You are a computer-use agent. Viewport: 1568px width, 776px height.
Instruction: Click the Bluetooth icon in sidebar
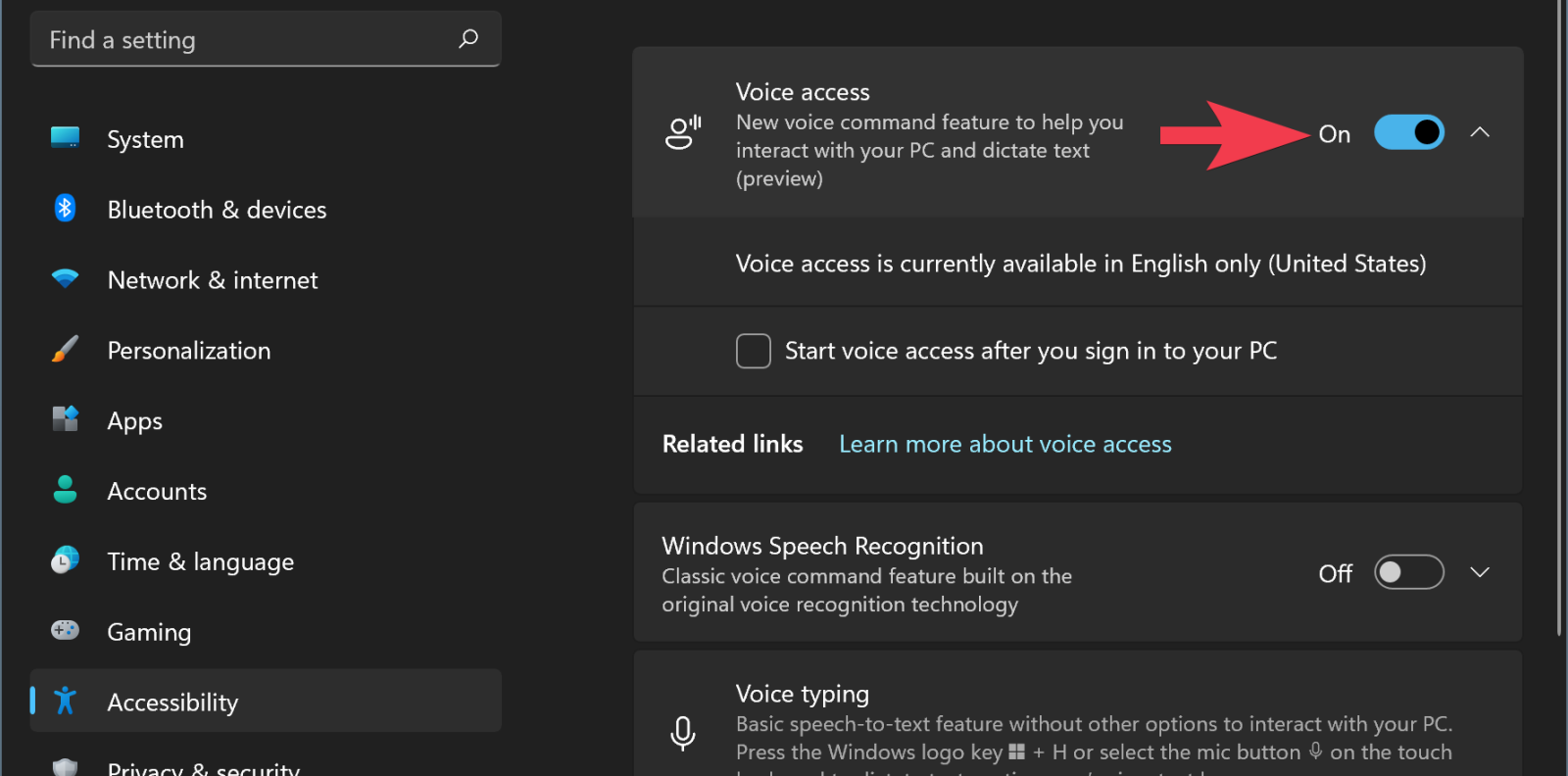click(65, 208)
